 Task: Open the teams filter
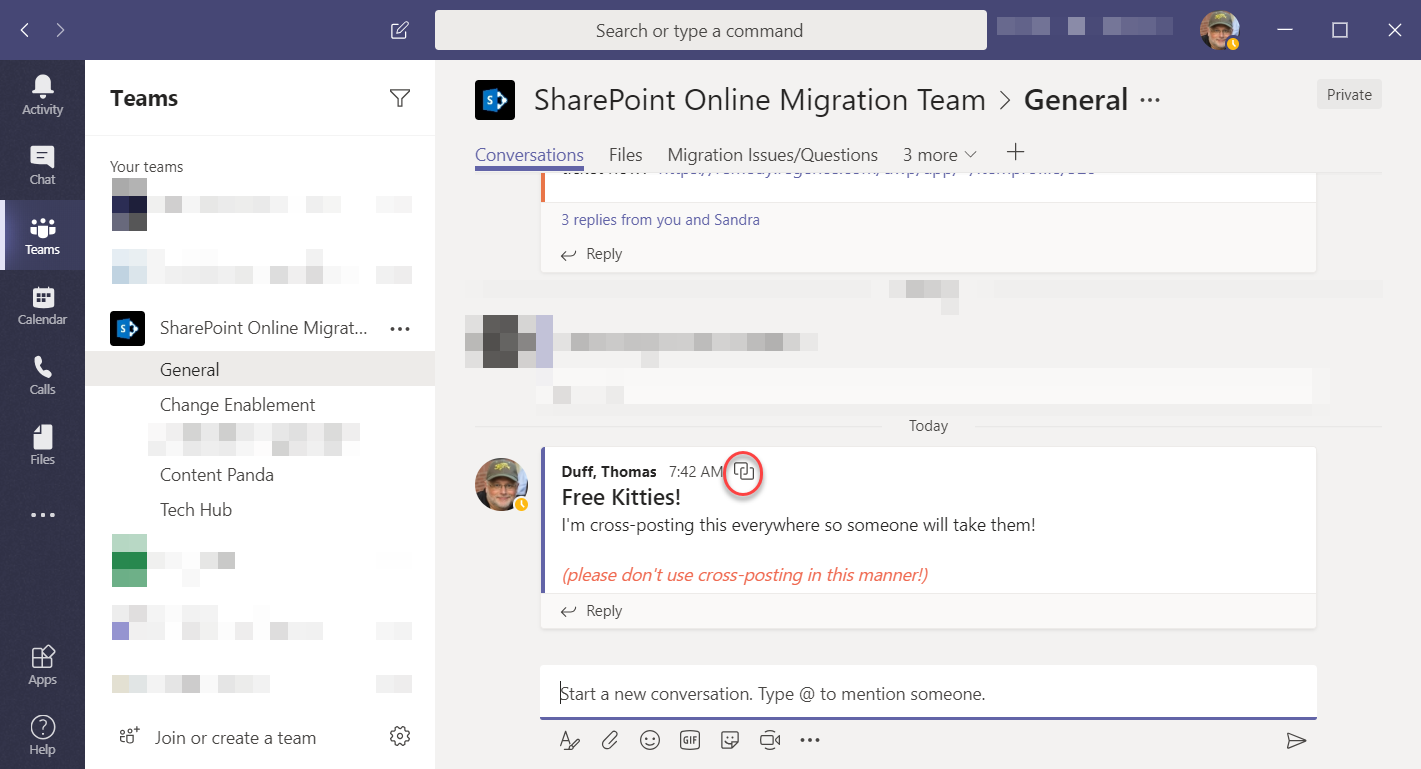tap(399, 97)
